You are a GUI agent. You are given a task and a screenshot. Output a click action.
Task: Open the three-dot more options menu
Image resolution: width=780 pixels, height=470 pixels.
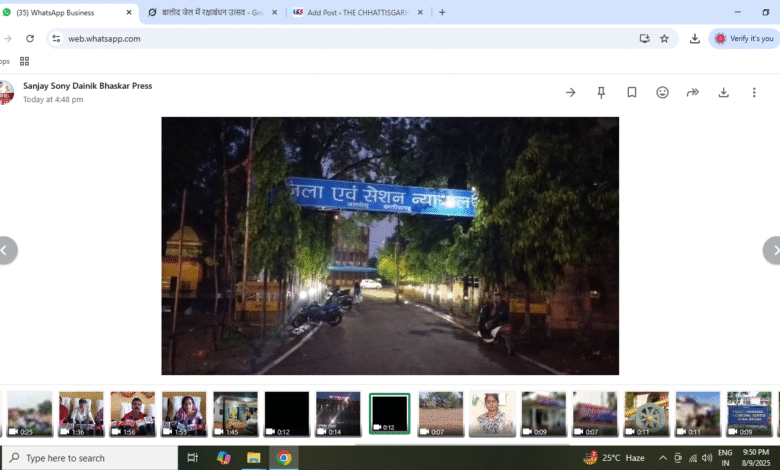(x=754, y=92)
